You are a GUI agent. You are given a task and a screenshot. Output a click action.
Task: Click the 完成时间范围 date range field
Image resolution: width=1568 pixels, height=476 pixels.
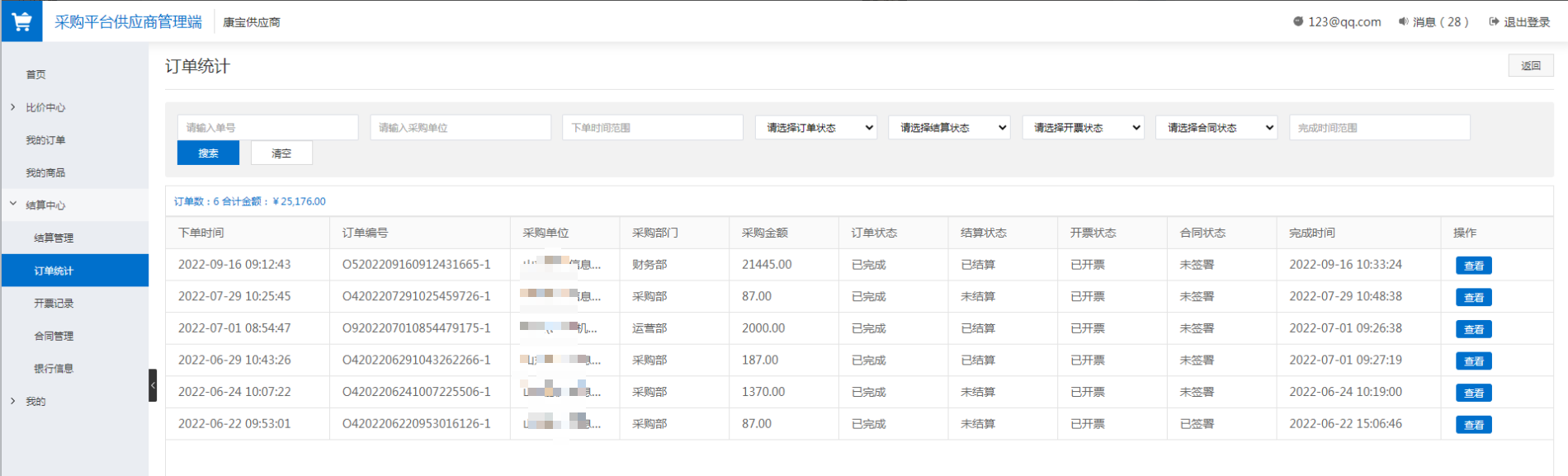[1380, 127]
